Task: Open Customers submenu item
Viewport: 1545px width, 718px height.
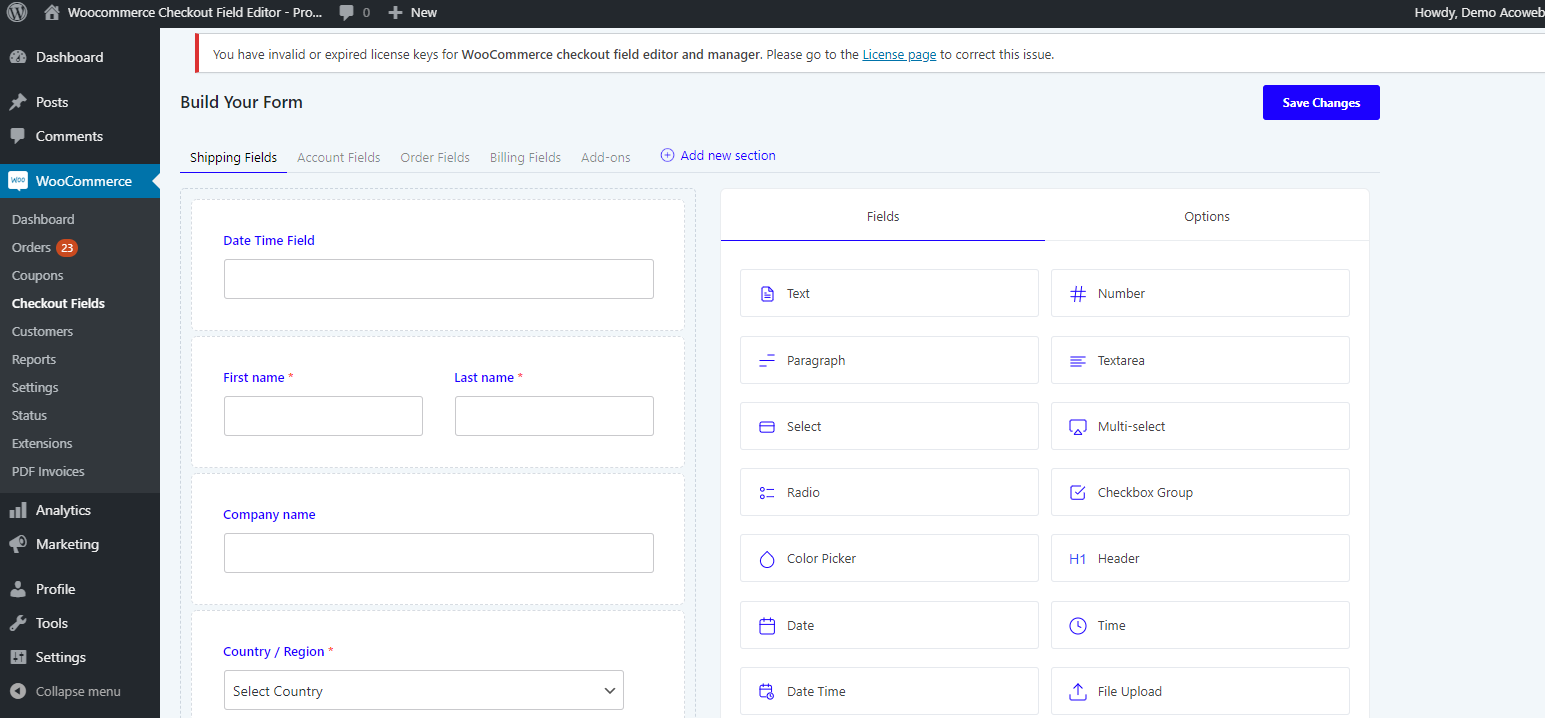Action: click(42, 331)
